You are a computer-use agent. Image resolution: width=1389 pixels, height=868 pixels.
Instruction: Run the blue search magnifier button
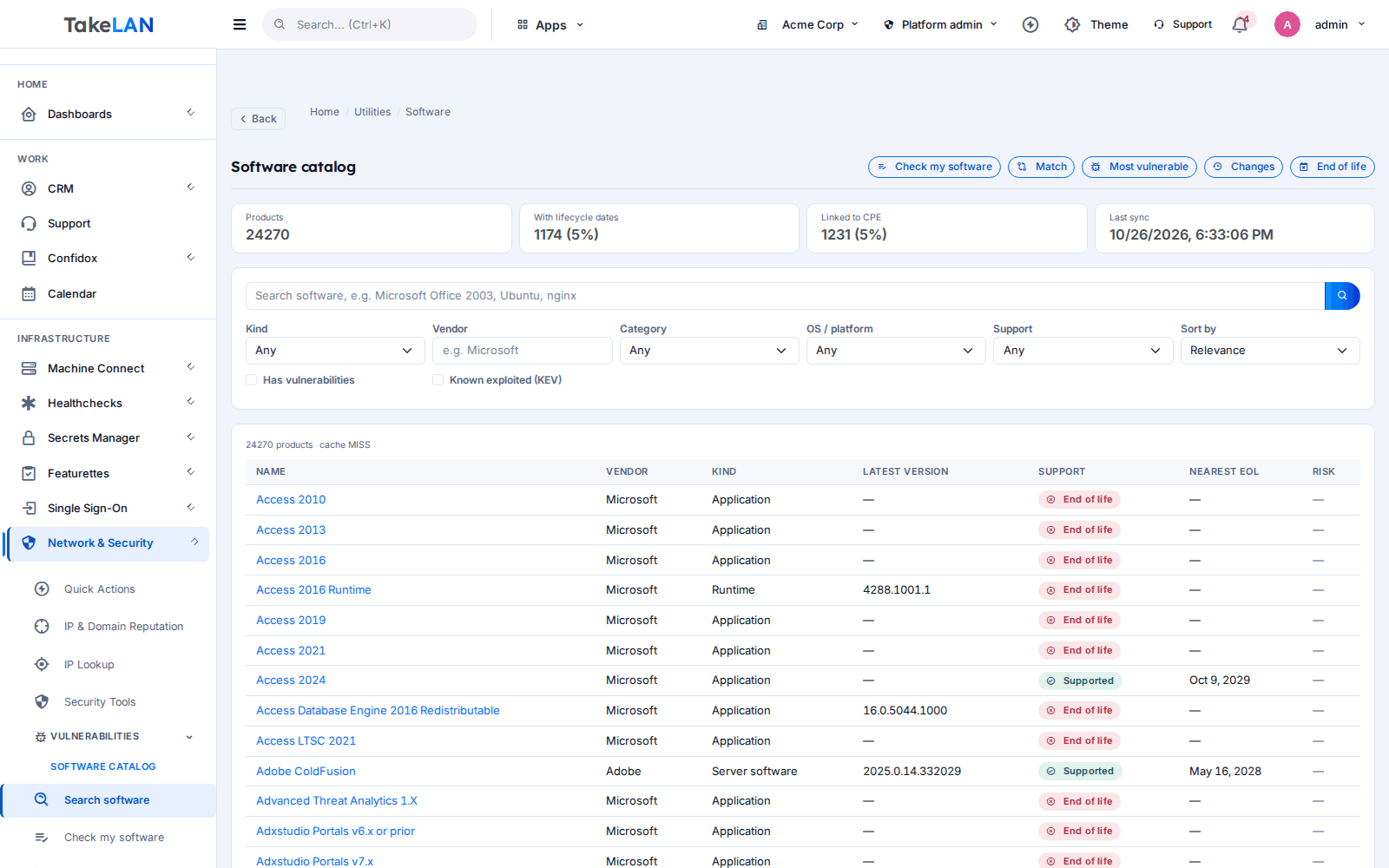click(x=1342, y=296)
